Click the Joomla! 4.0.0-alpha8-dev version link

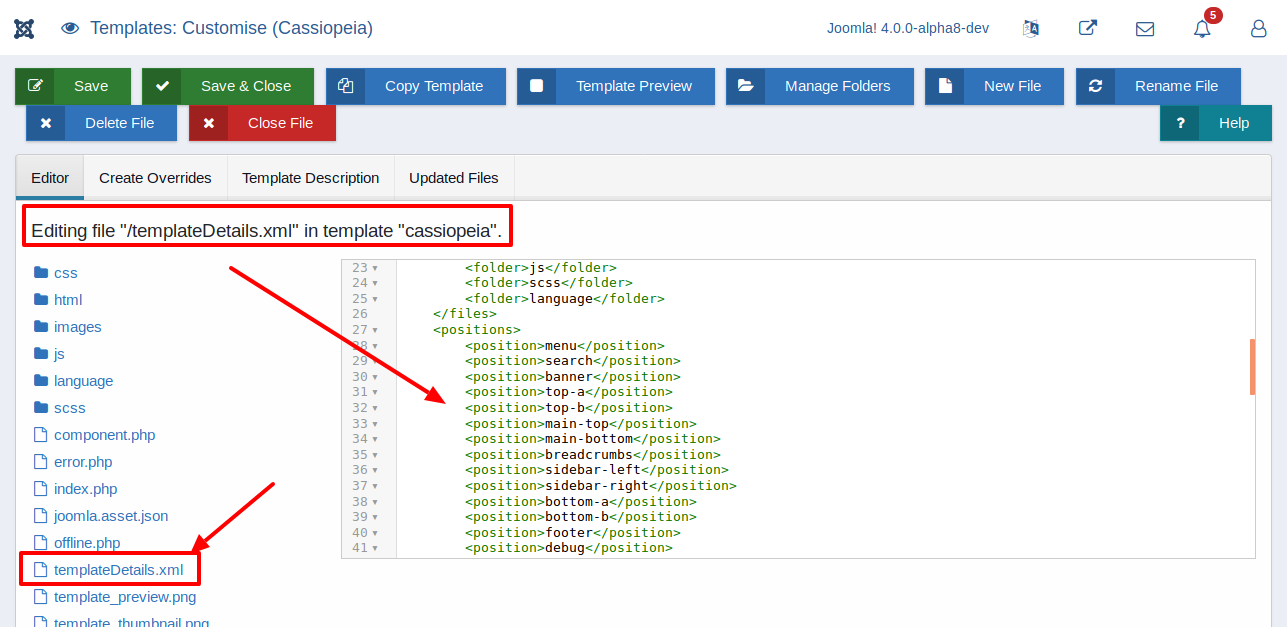point(908,28)
